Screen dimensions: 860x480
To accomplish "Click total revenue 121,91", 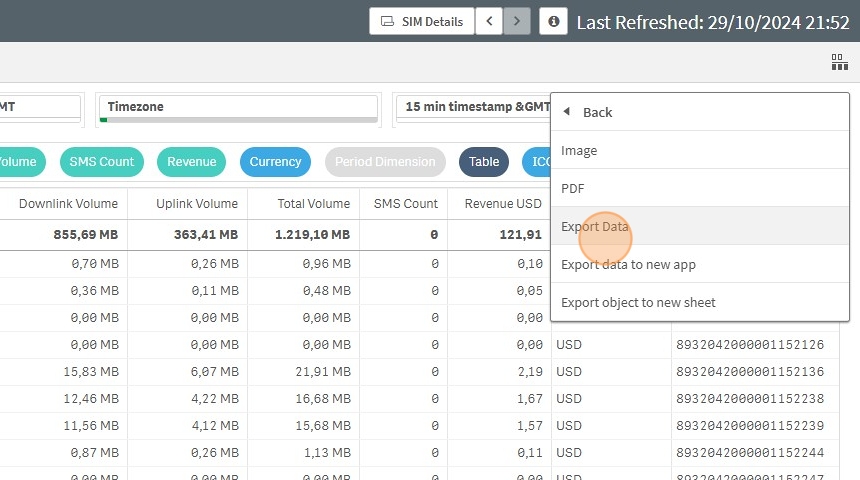I will (520, 235).
